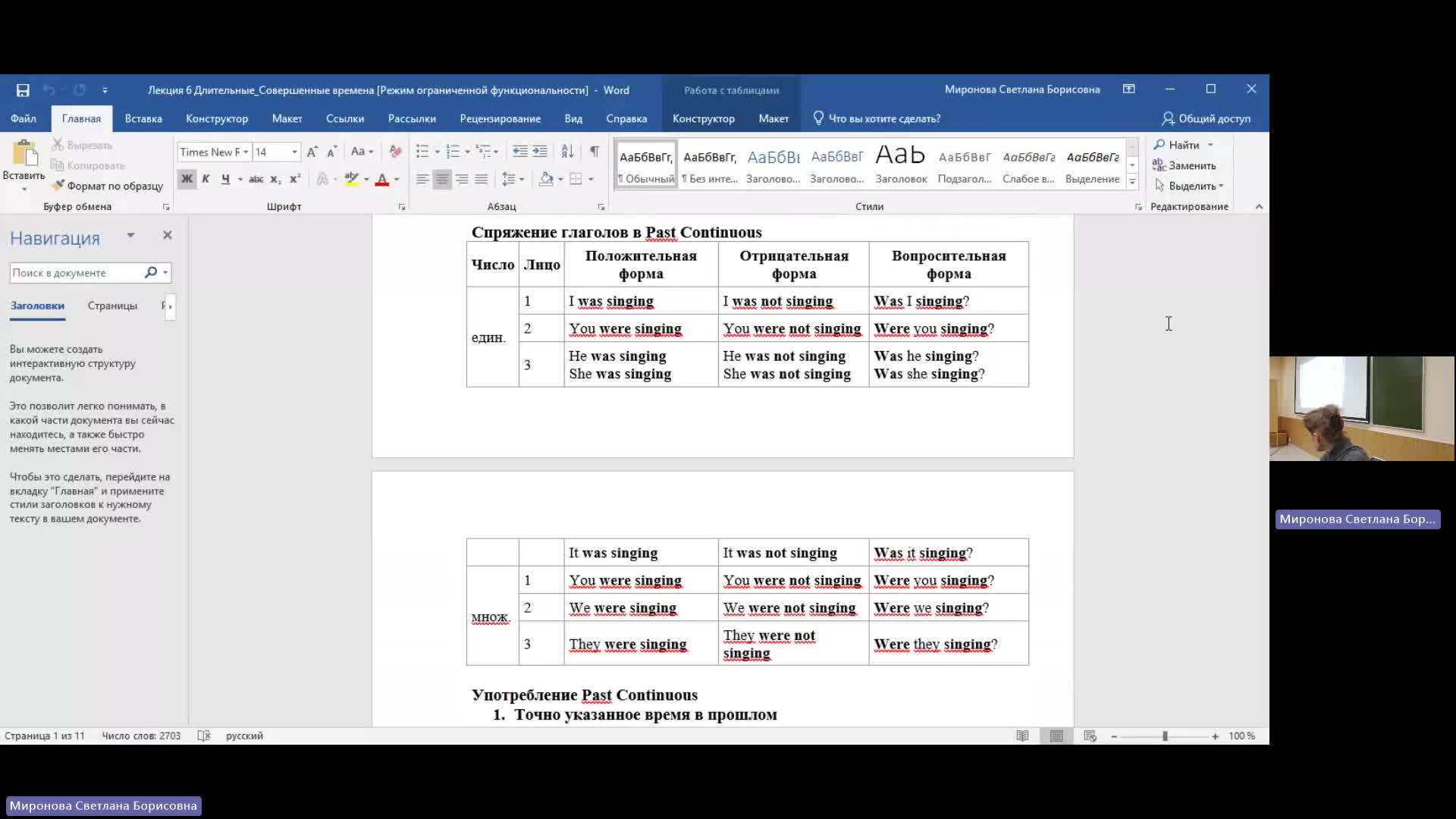Image resolution: width=1456 pixels, height=819 pixels.
Task: Open the font name dropdown Times New Roman
Action: click(x=246, y=152)
